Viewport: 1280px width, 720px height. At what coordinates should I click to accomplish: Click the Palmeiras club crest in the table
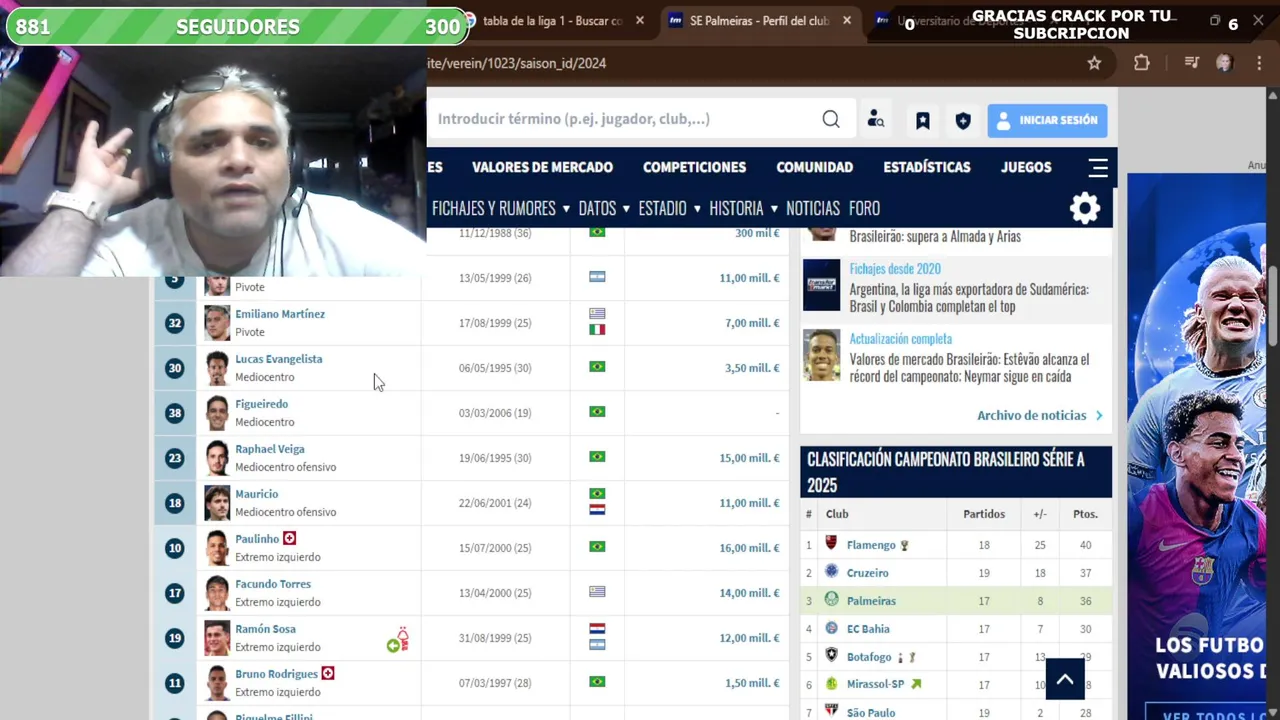[x=831, y=600]
